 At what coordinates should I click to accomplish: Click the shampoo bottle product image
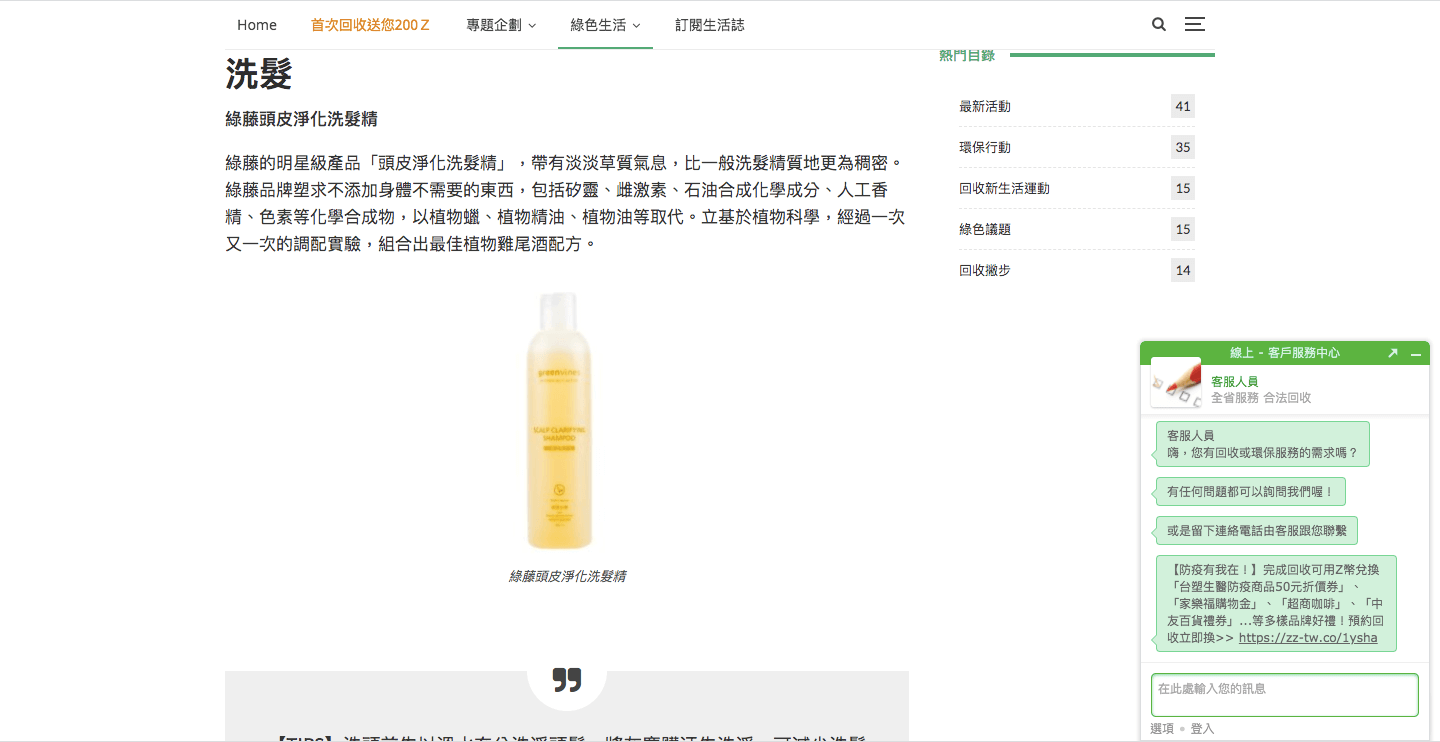[x=560, y=421]
